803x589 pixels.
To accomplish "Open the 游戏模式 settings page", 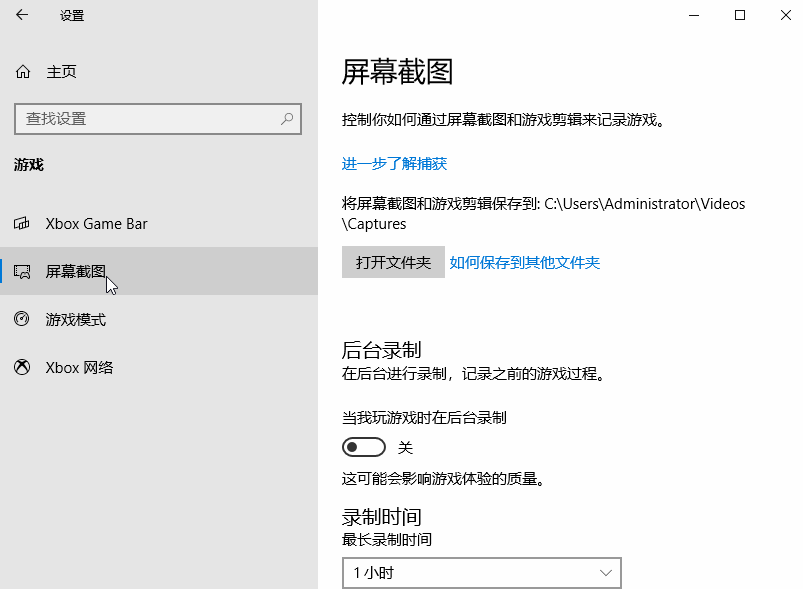I will coord(78,319).
